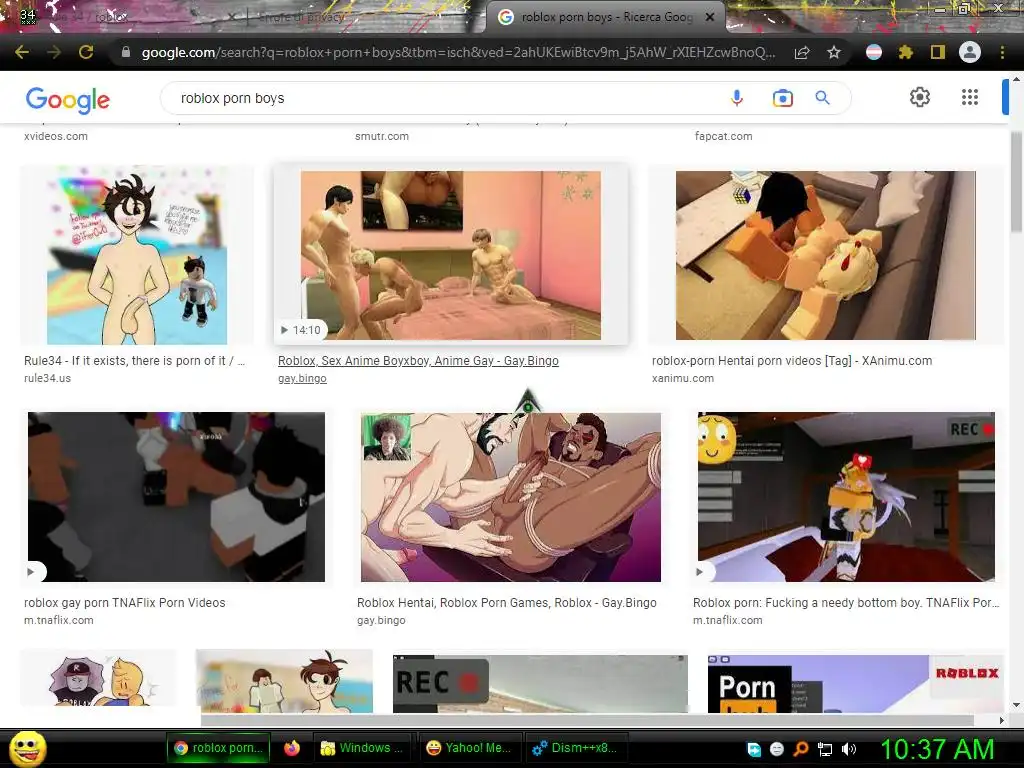View site info via the padlock icon
This screenshot has width=1024, height=768.
pos(125,52)
